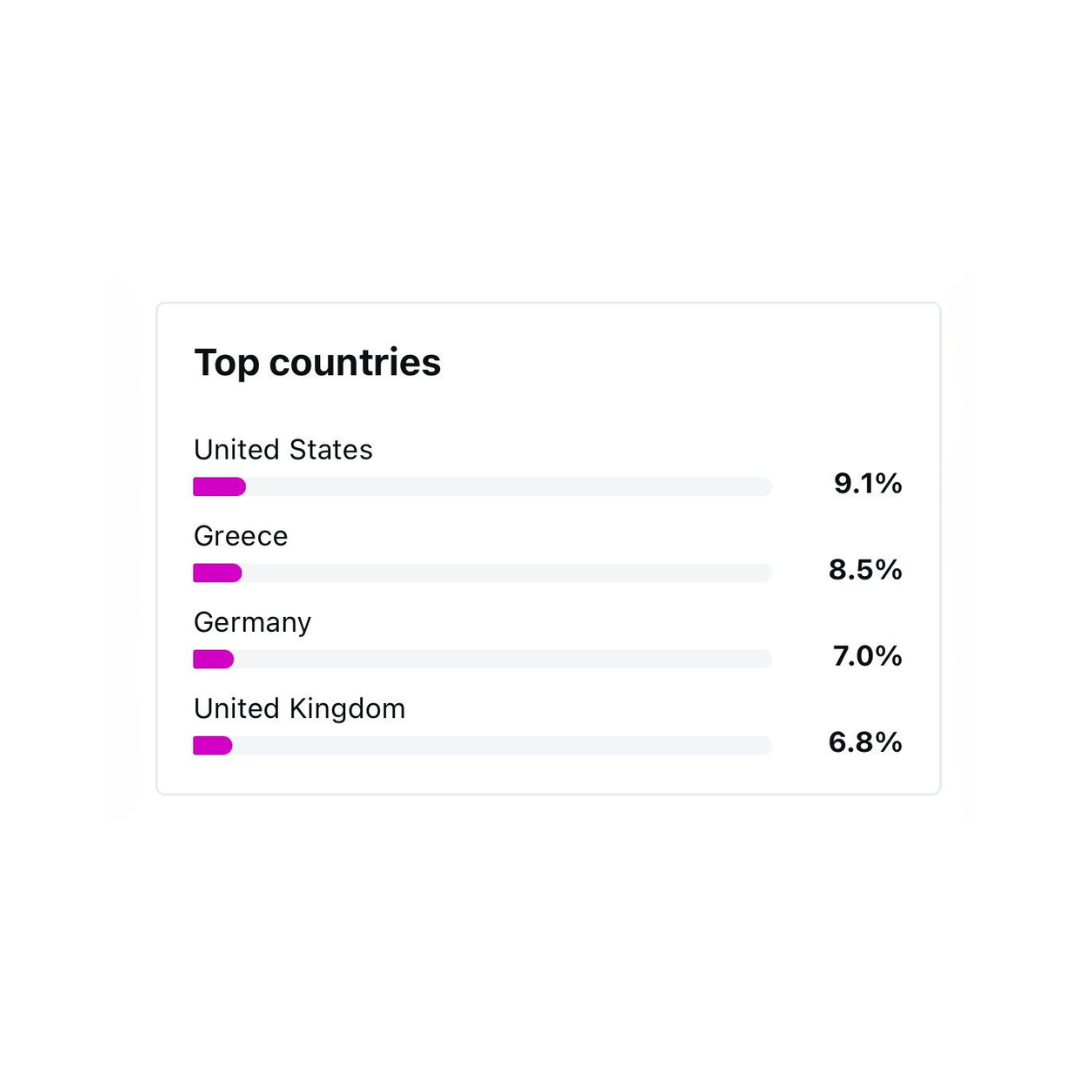Click the magenta fill of the Greece bar
Image resolution: width=1080 pixels, height=1080 pixels.
[x=217, y=573]
